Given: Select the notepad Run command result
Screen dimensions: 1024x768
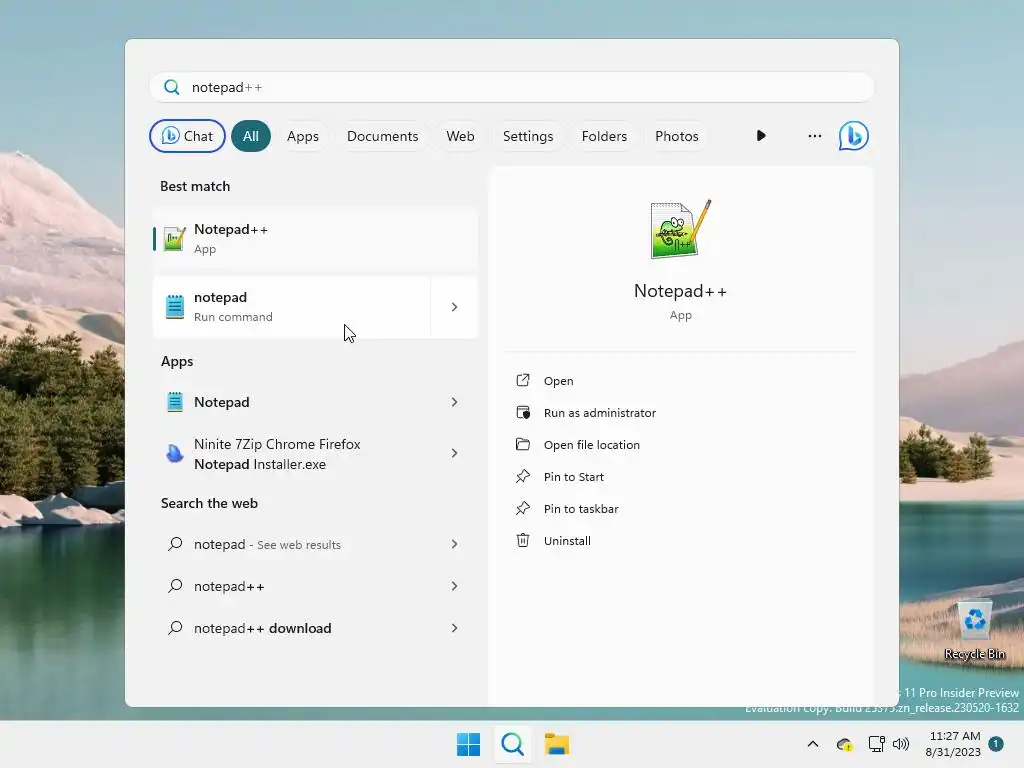Looking at the screenshot, I should tap(291, 307).
